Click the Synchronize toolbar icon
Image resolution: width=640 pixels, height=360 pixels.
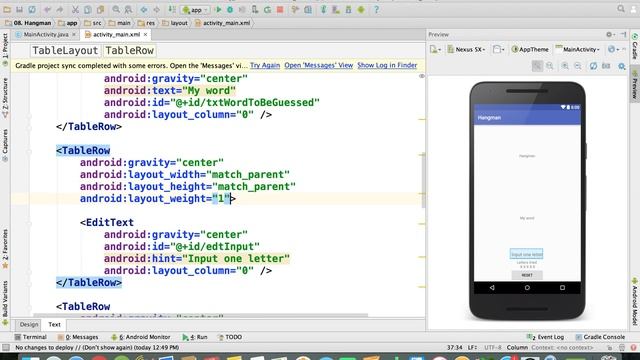[32, 9]
